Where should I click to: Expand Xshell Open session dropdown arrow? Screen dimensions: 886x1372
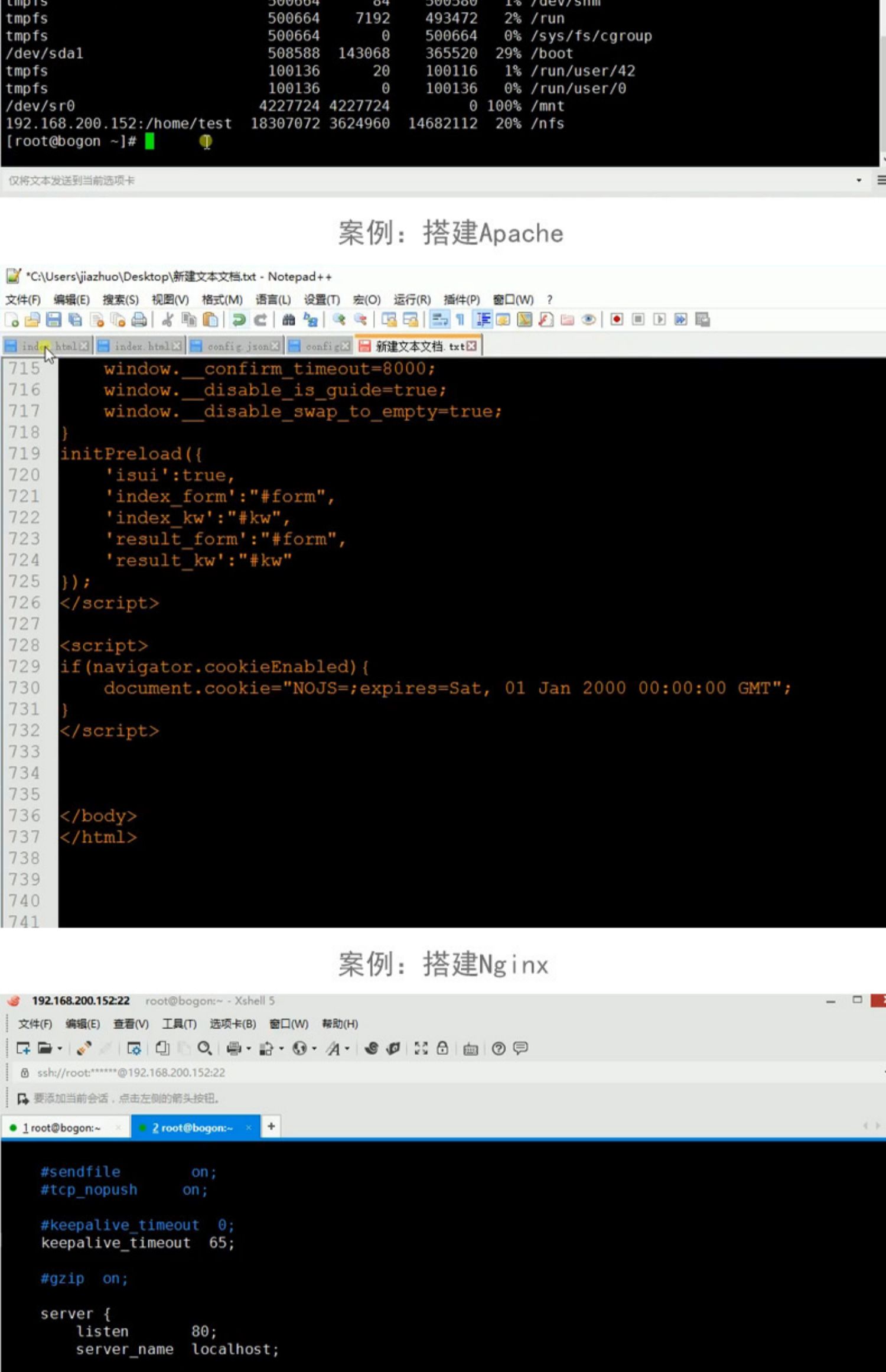[60, 1049]
